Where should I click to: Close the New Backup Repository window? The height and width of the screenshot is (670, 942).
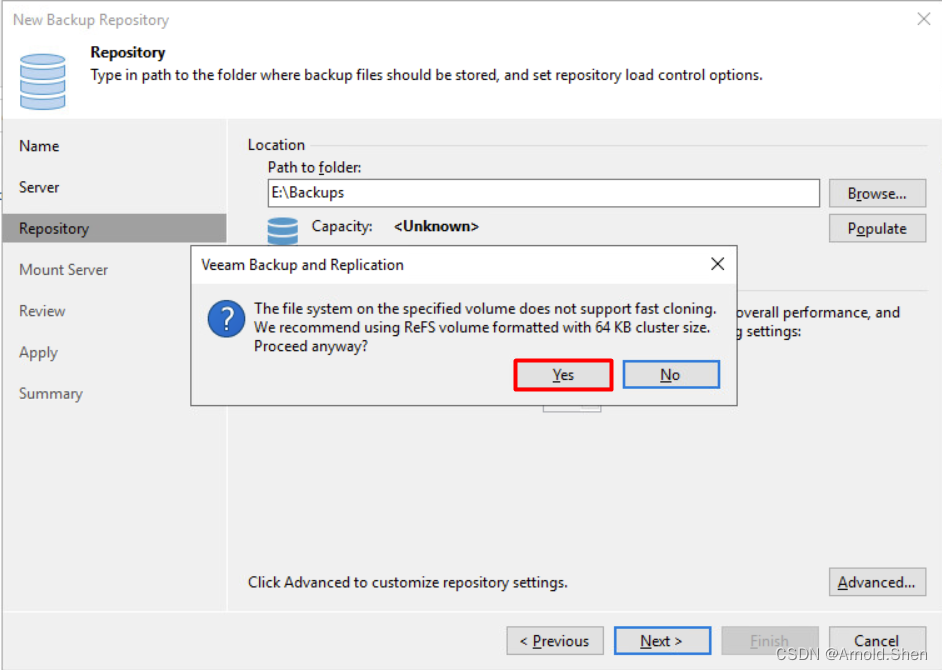click(x=923, y=19)
